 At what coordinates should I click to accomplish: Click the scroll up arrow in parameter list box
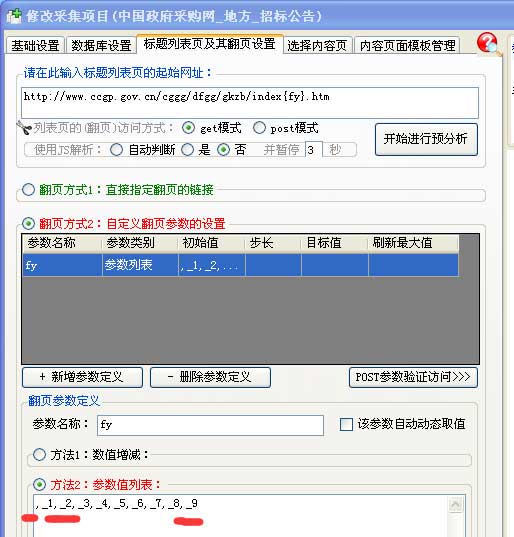tap(455, 504)
